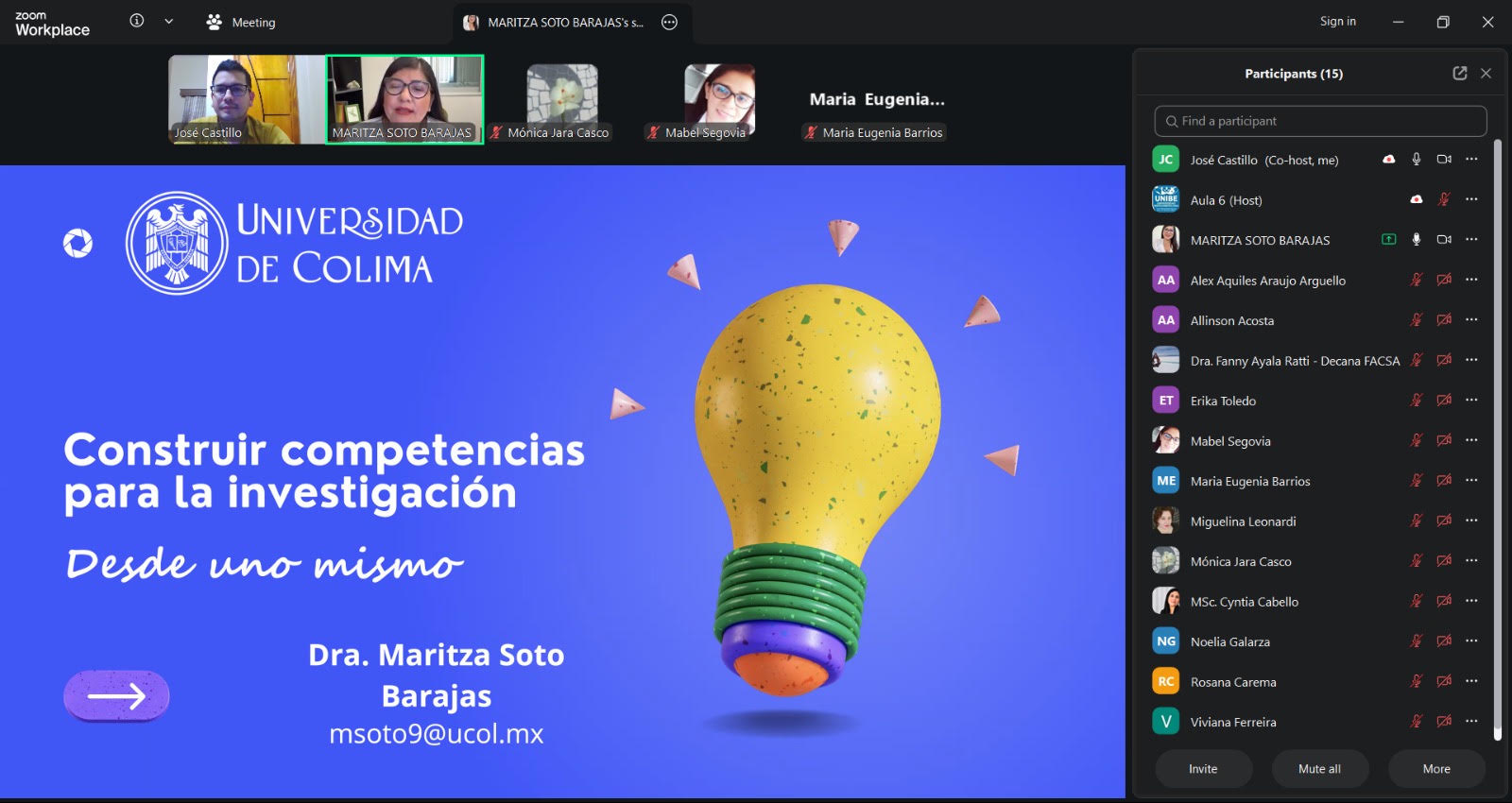Screen dimensions: 1512x803
Task: Click Alex Aquiles Araujo Arguello camera-off icon
Action: coord(1444,280)
